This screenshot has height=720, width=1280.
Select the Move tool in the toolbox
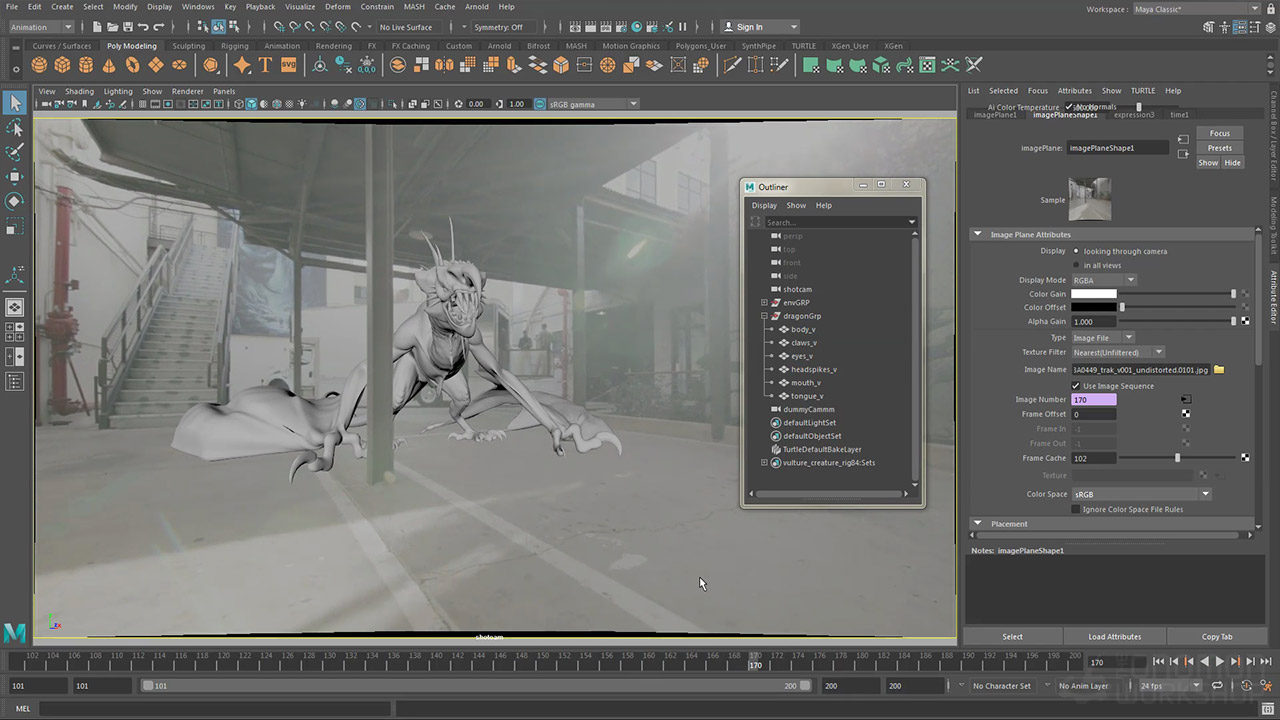click(15, 177)
